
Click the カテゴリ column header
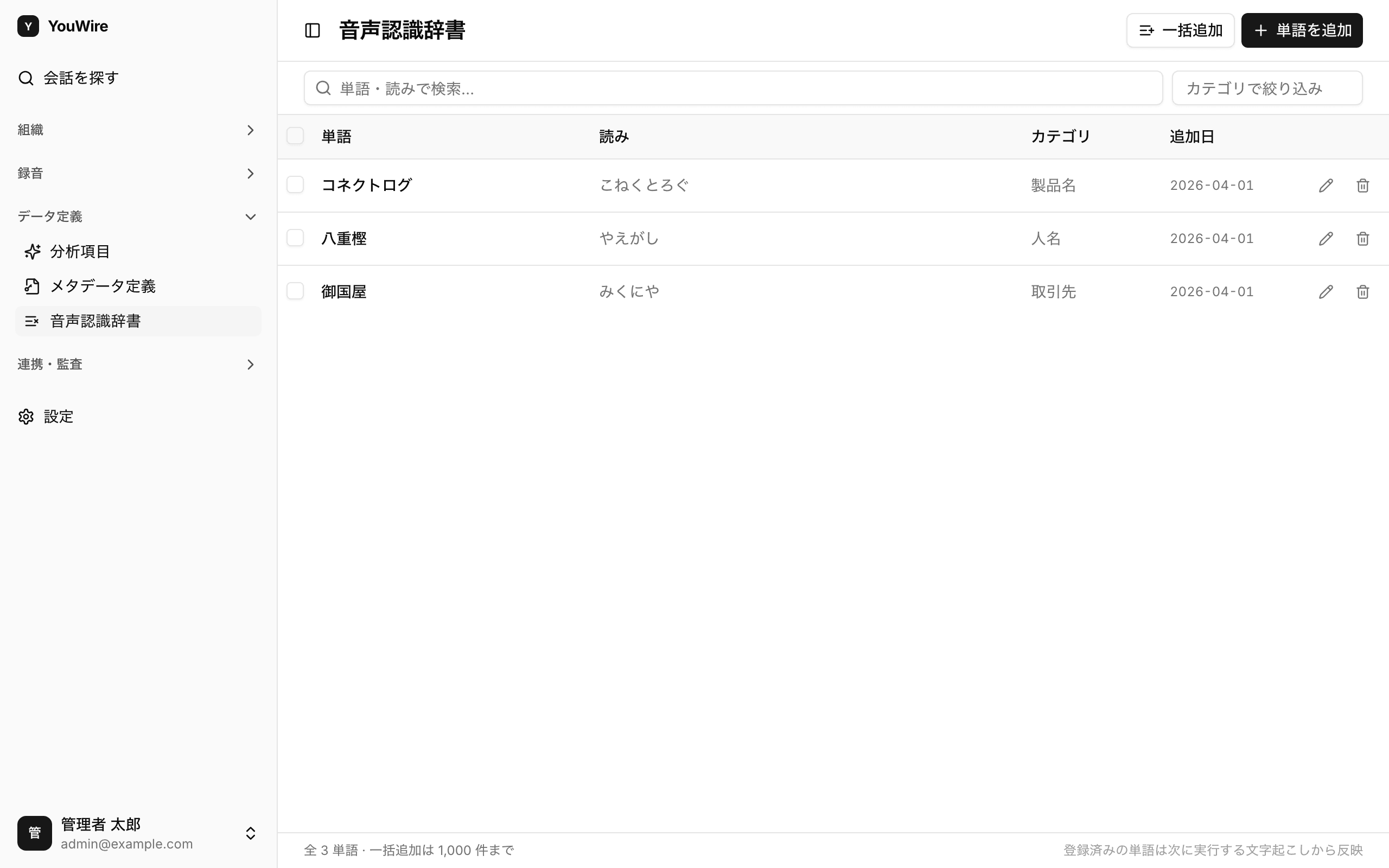(x=1061, y=137)
